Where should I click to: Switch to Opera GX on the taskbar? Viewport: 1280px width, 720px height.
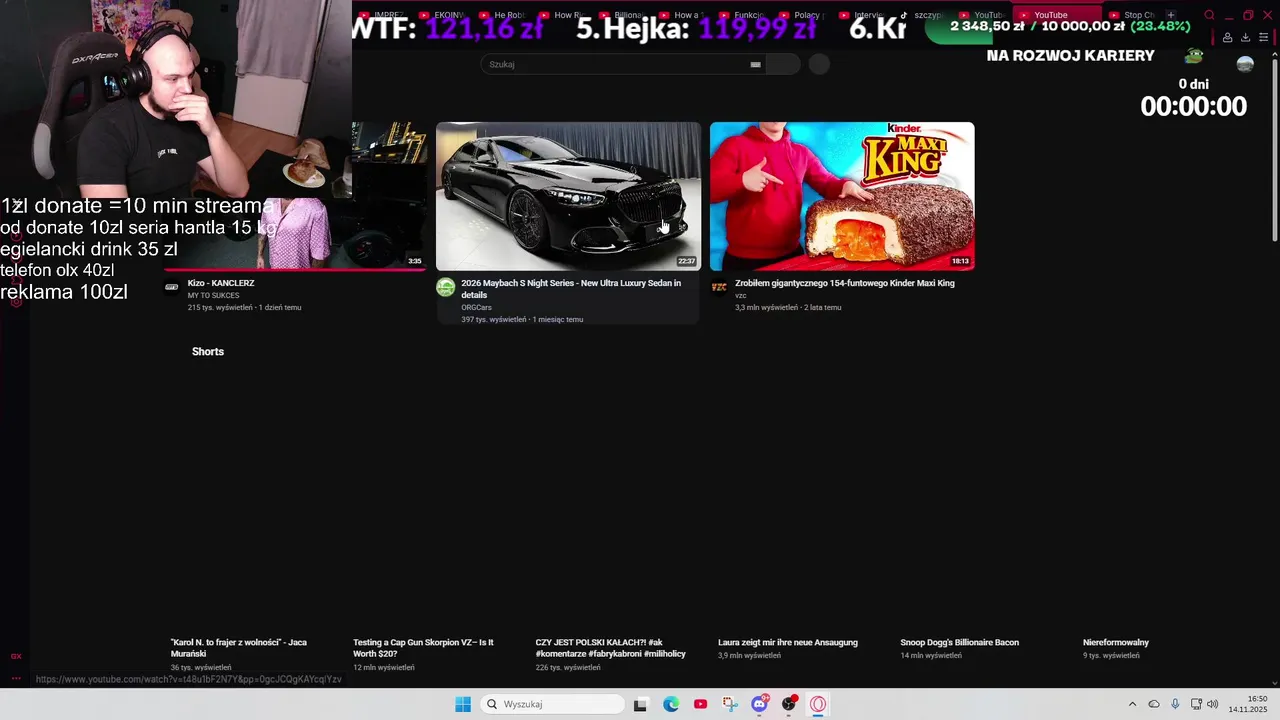(818, 704)
